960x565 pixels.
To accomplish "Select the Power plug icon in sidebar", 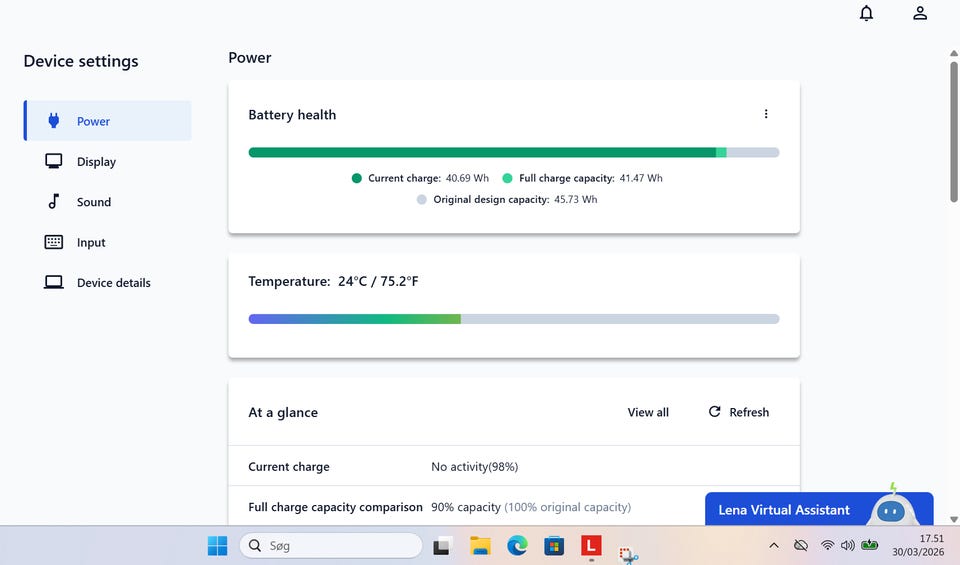I will (x=54, y=121).
